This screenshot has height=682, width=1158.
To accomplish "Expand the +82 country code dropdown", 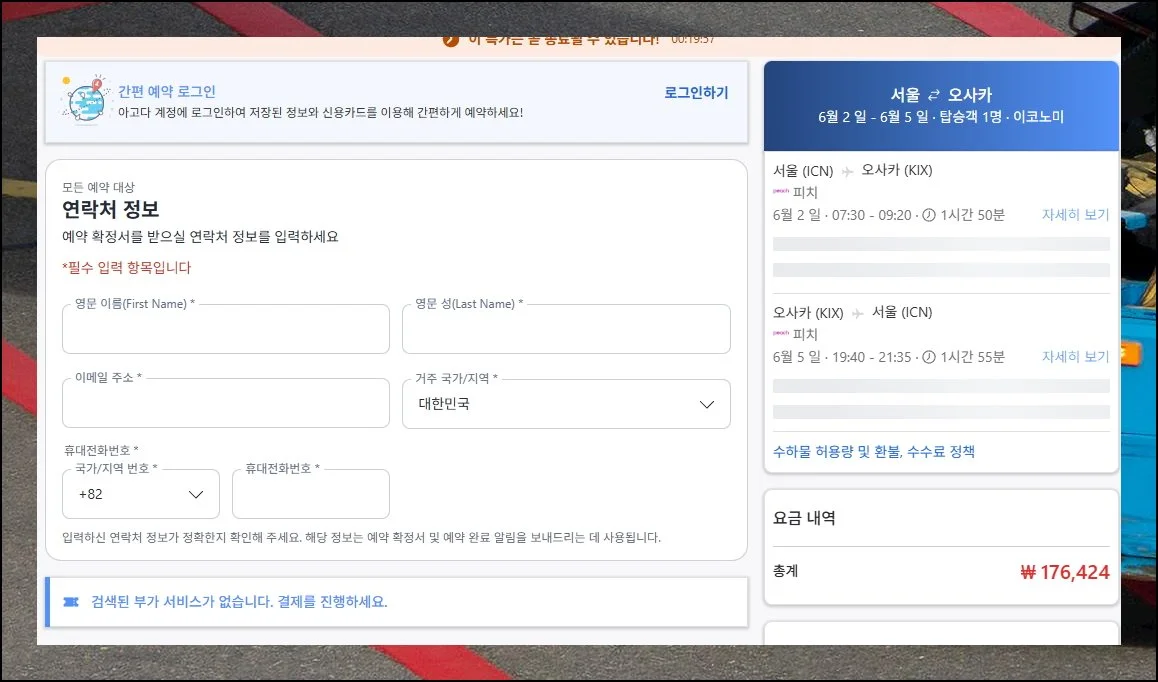I will (141, 494).
